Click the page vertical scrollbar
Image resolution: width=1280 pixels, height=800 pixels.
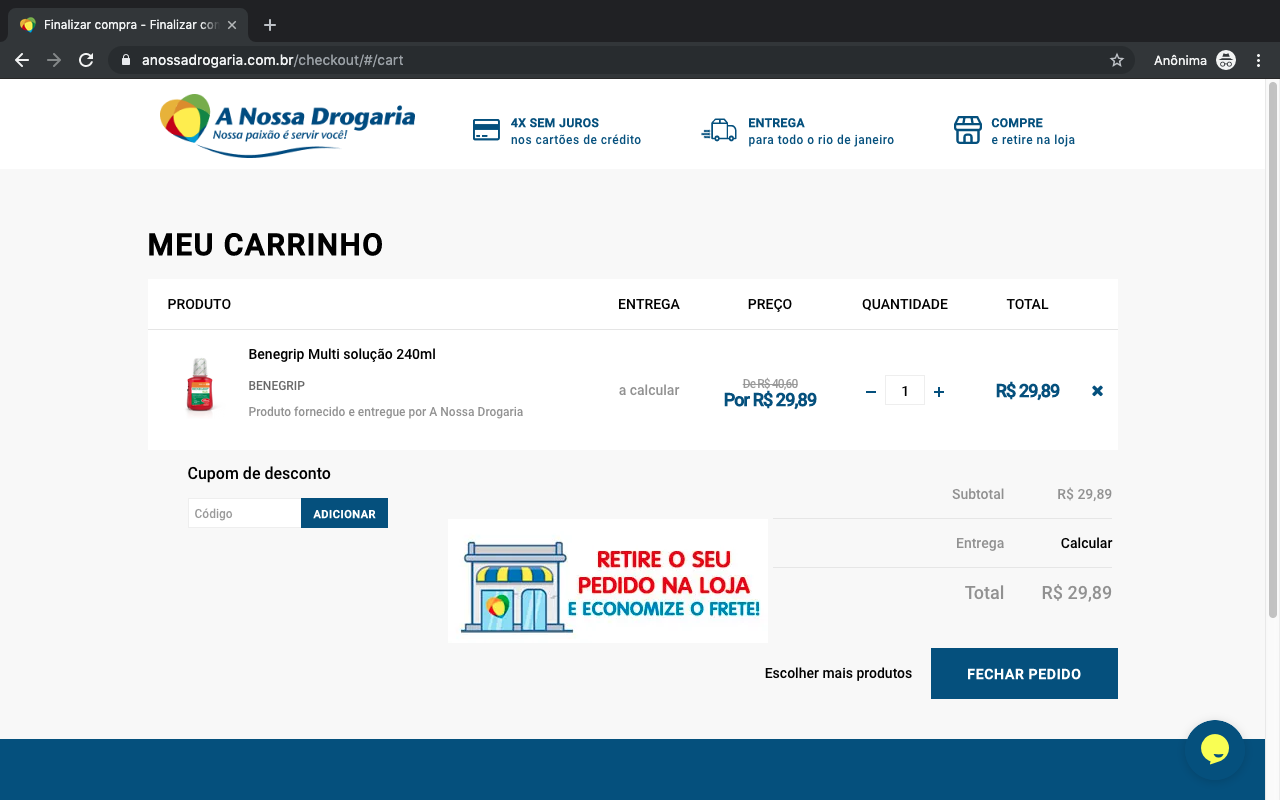pyautogui.click(x=1272, y=348)
